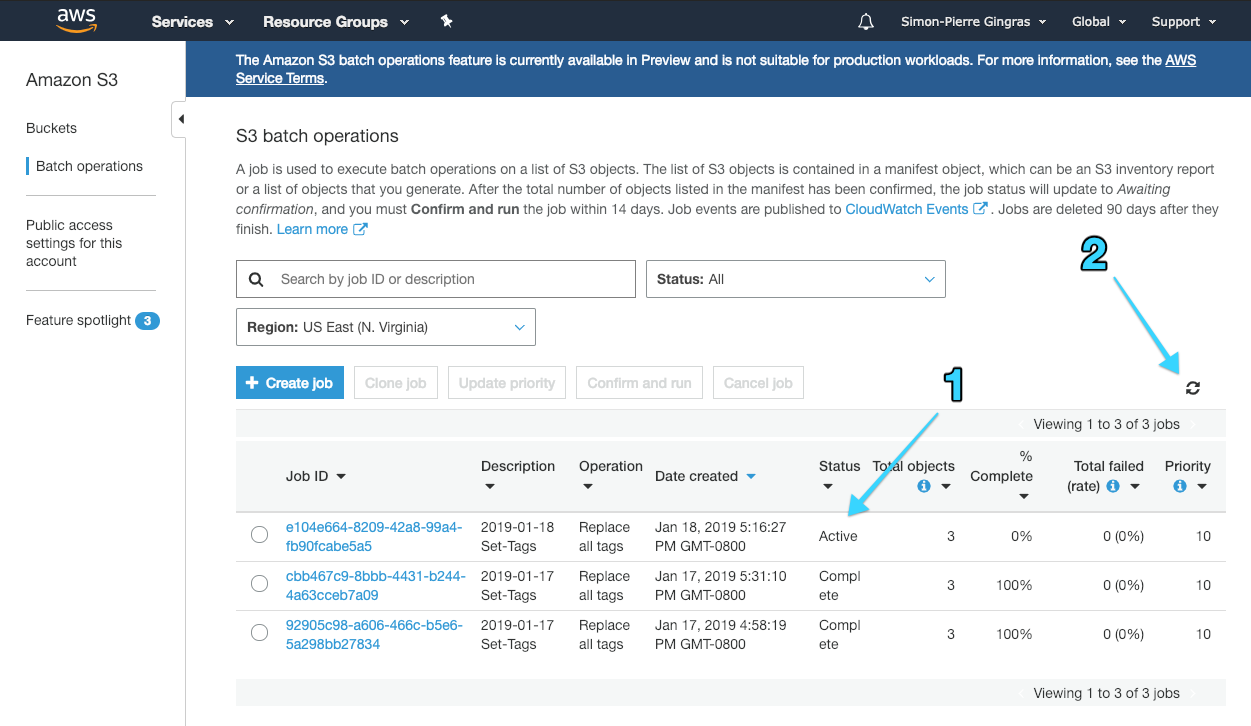Select the job starting with 92905c98
The height and width of the screenshot is (726, 1251).
tap(260, 633)
